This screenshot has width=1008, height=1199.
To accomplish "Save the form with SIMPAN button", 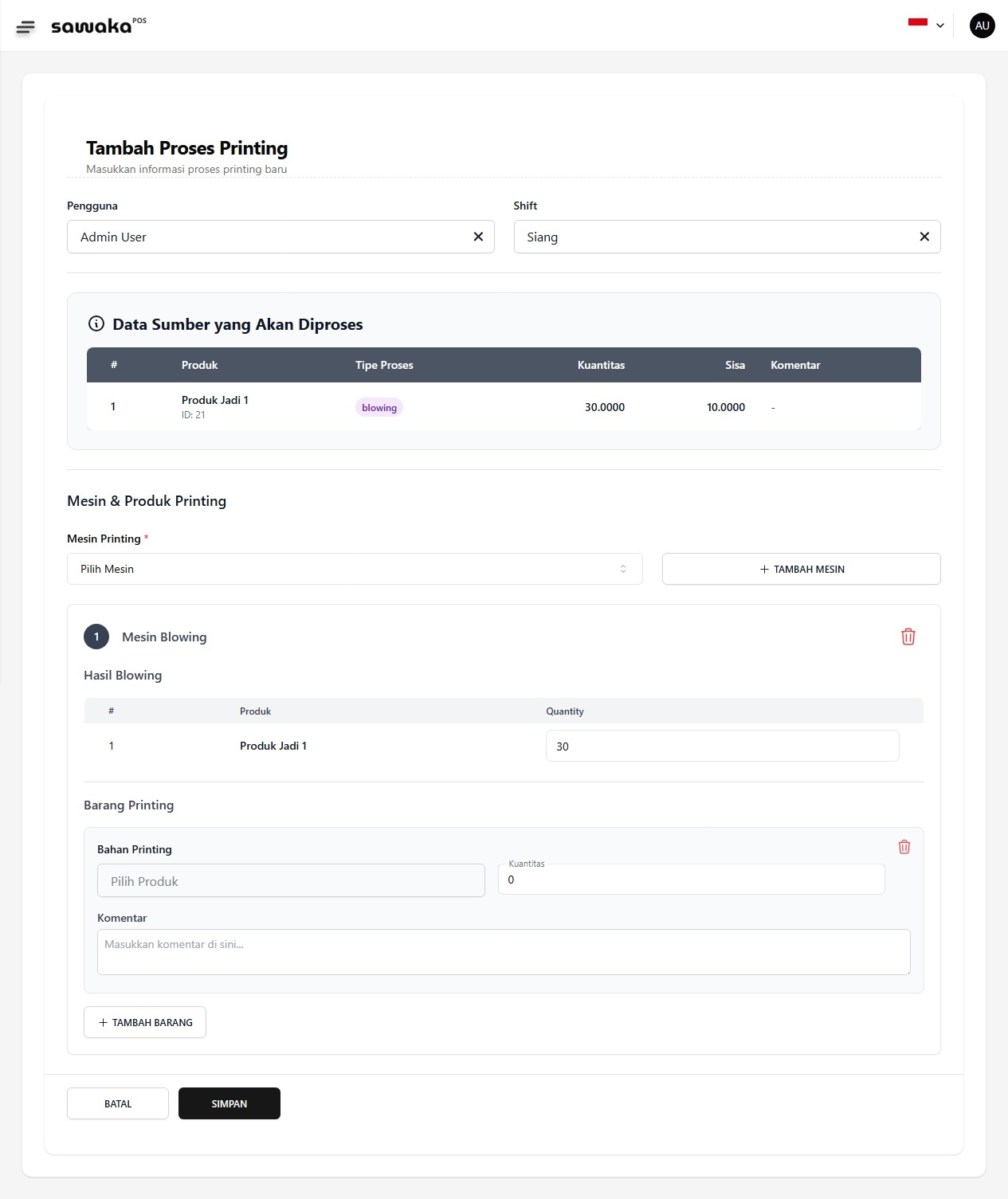I will pos(229,1103).
